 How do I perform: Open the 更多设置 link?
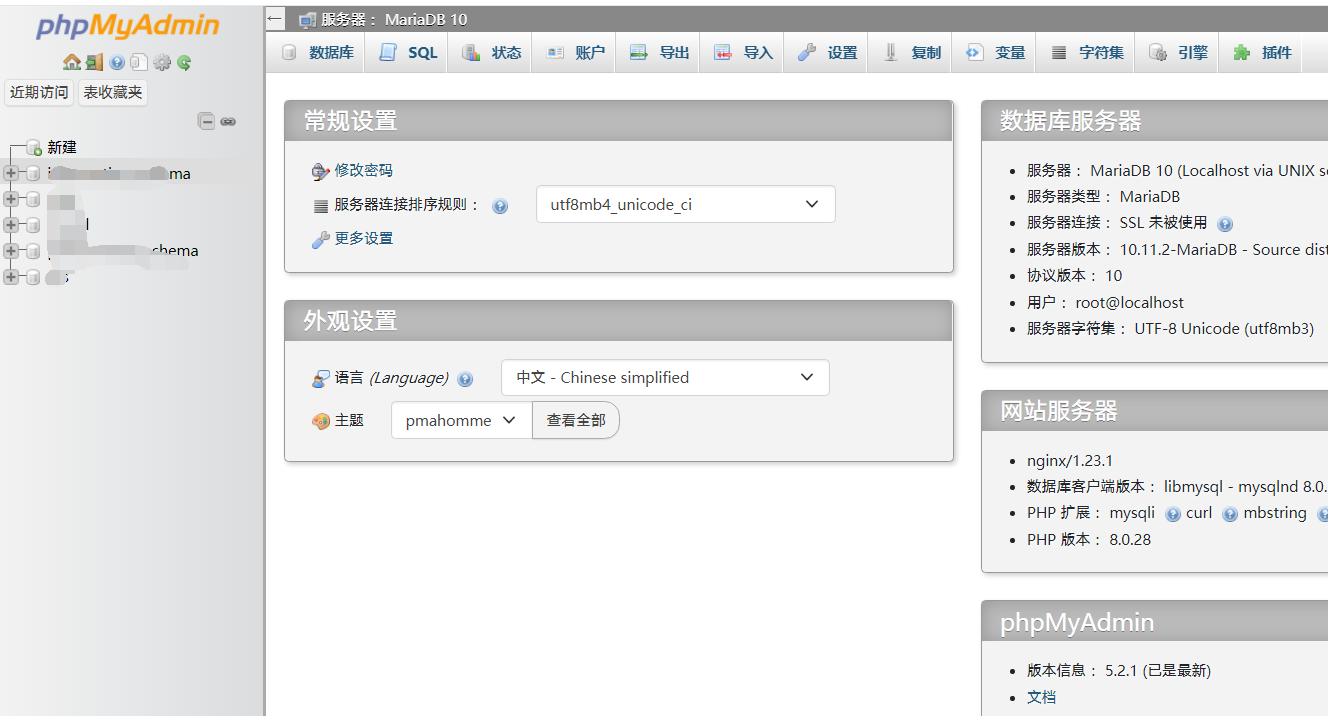363,238
